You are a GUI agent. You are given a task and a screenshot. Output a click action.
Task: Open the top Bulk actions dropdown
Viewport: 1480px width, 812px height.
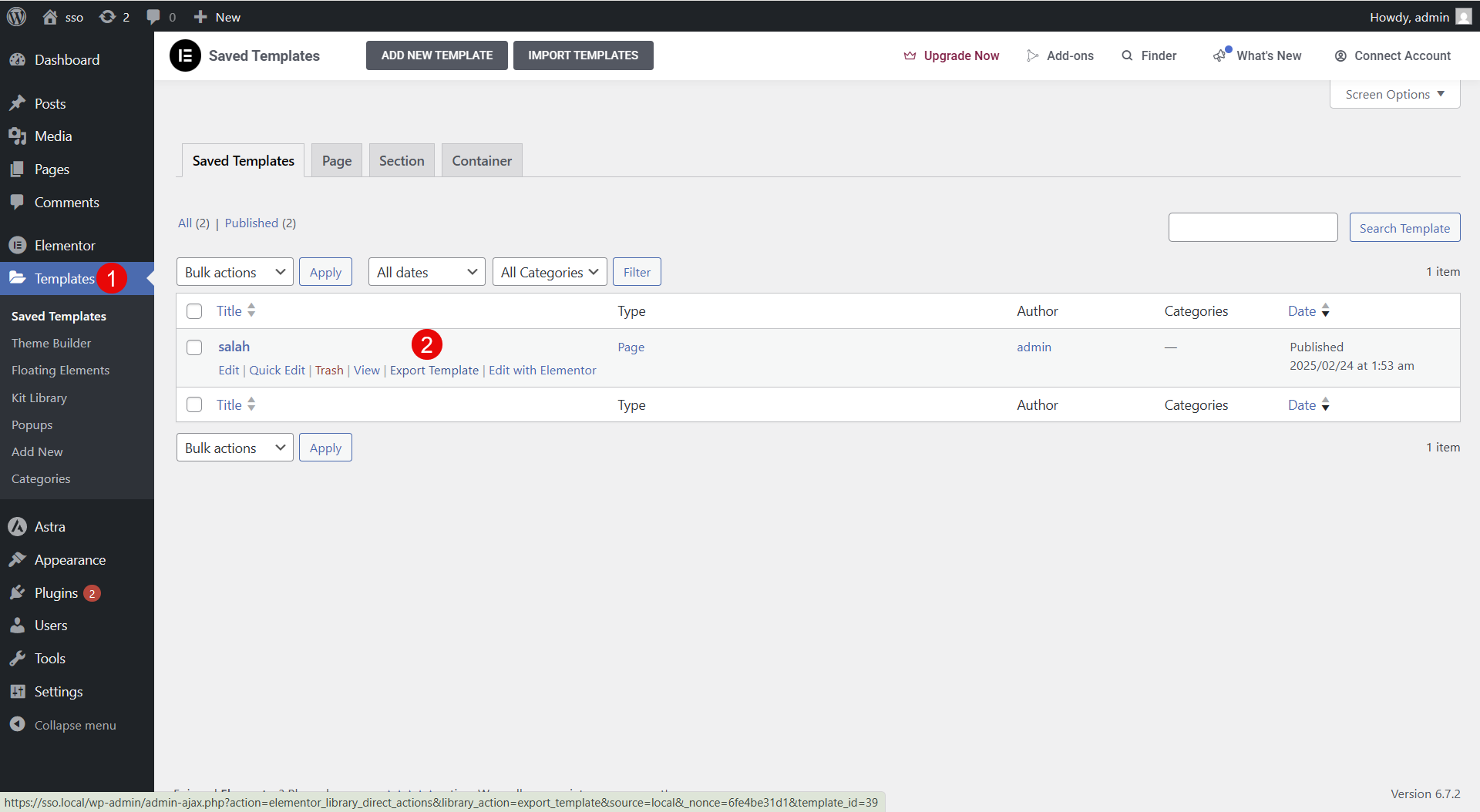pos(234,272)
